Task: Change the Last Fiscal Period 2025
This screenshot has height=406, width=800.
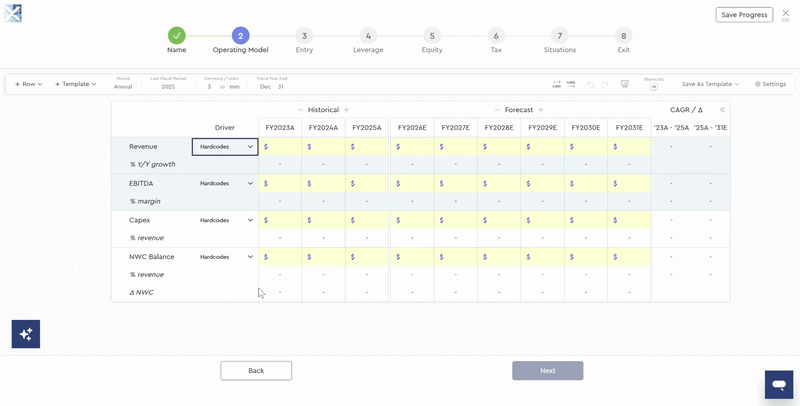Action: pos(168,87)
